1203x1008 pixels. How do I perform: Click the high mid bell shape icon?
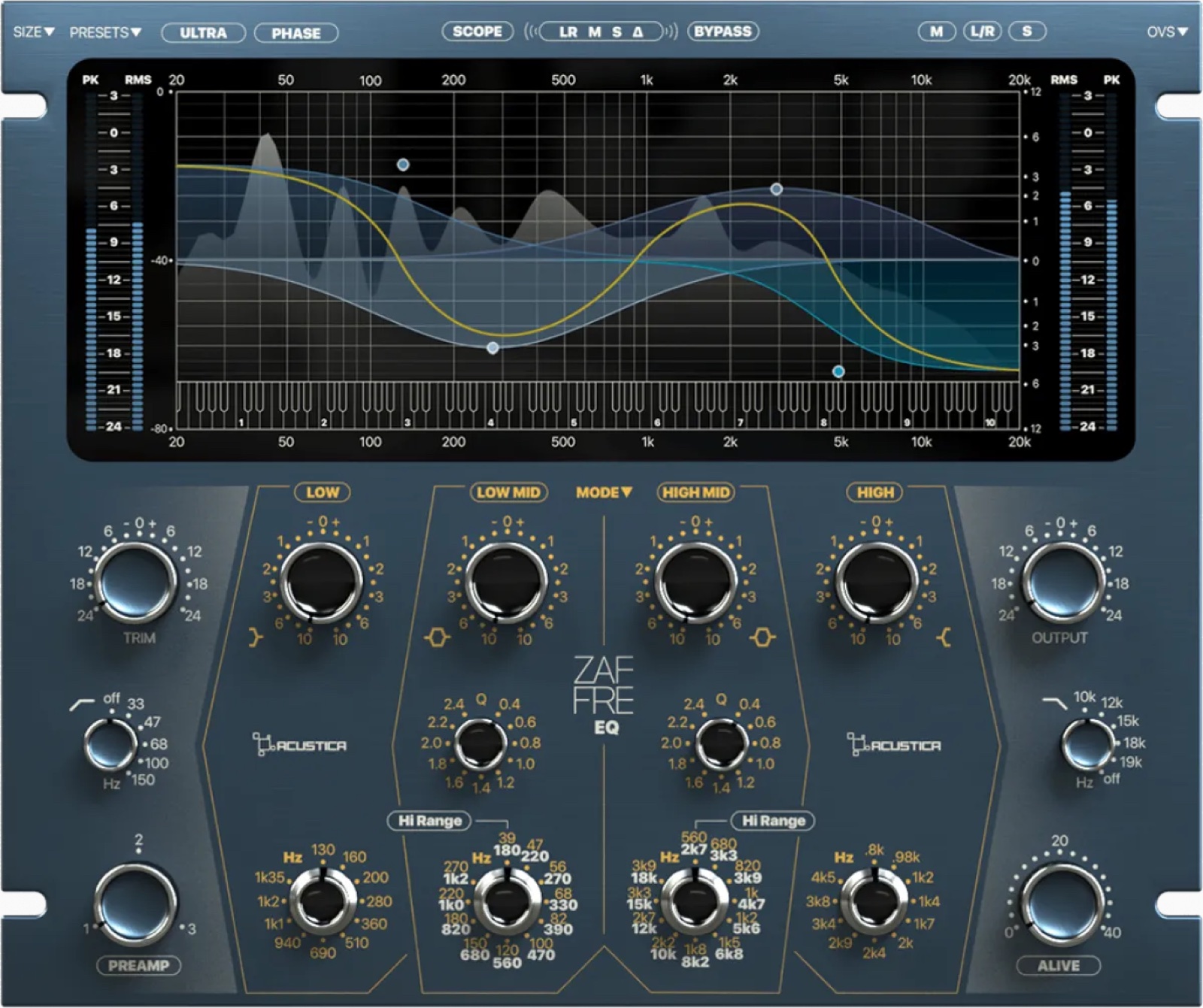coord(762,638)
